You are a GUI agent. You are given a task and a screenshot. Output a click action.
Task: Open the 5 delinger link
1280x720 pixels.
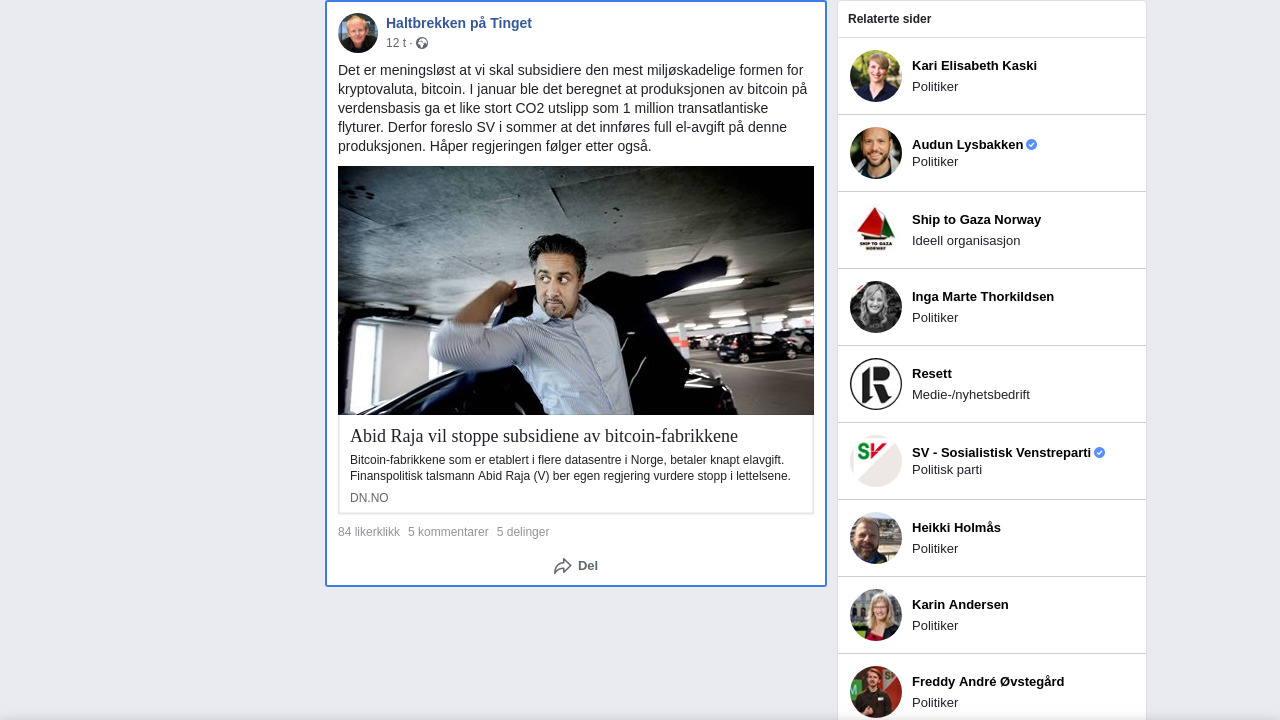[x=523, y=532]
